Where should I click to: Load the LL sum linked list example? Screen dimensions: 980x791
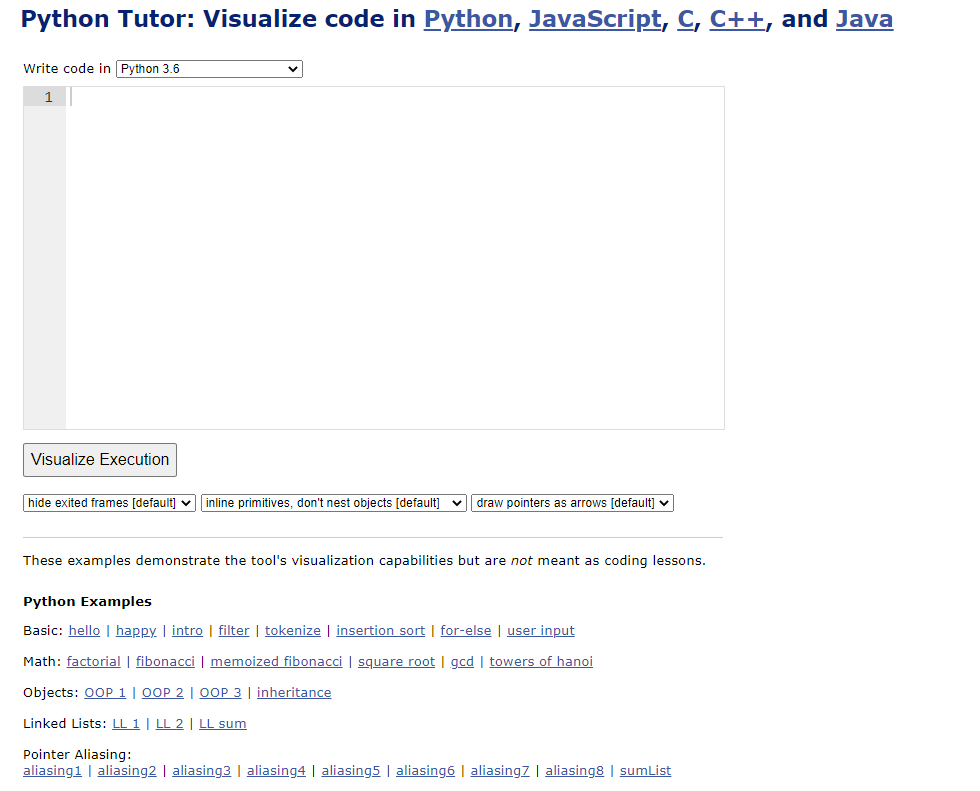pos(222,724)
